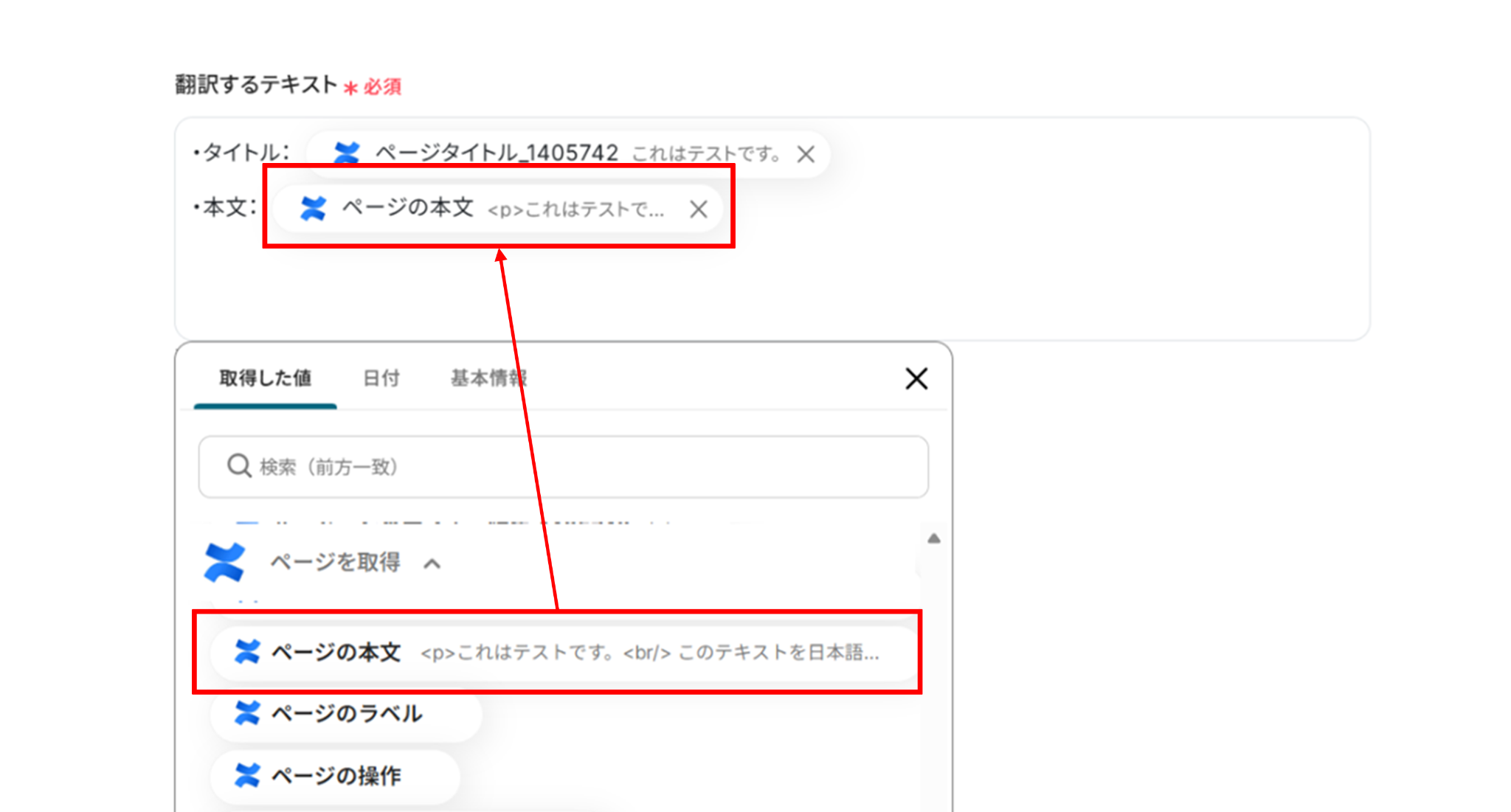Screen dimensions: 1511x812
Task: Click scroll-up arrow on list scrollbar
Action: (x=933, y=538)
